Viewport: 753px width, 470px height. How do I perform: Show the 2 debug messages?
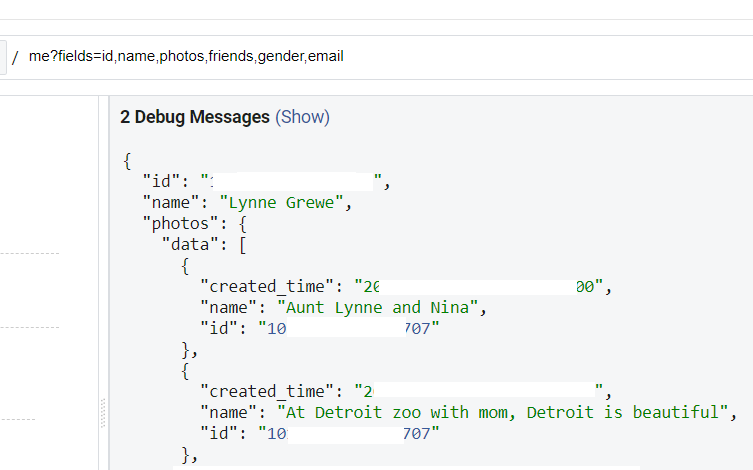(x=302, y=117)
